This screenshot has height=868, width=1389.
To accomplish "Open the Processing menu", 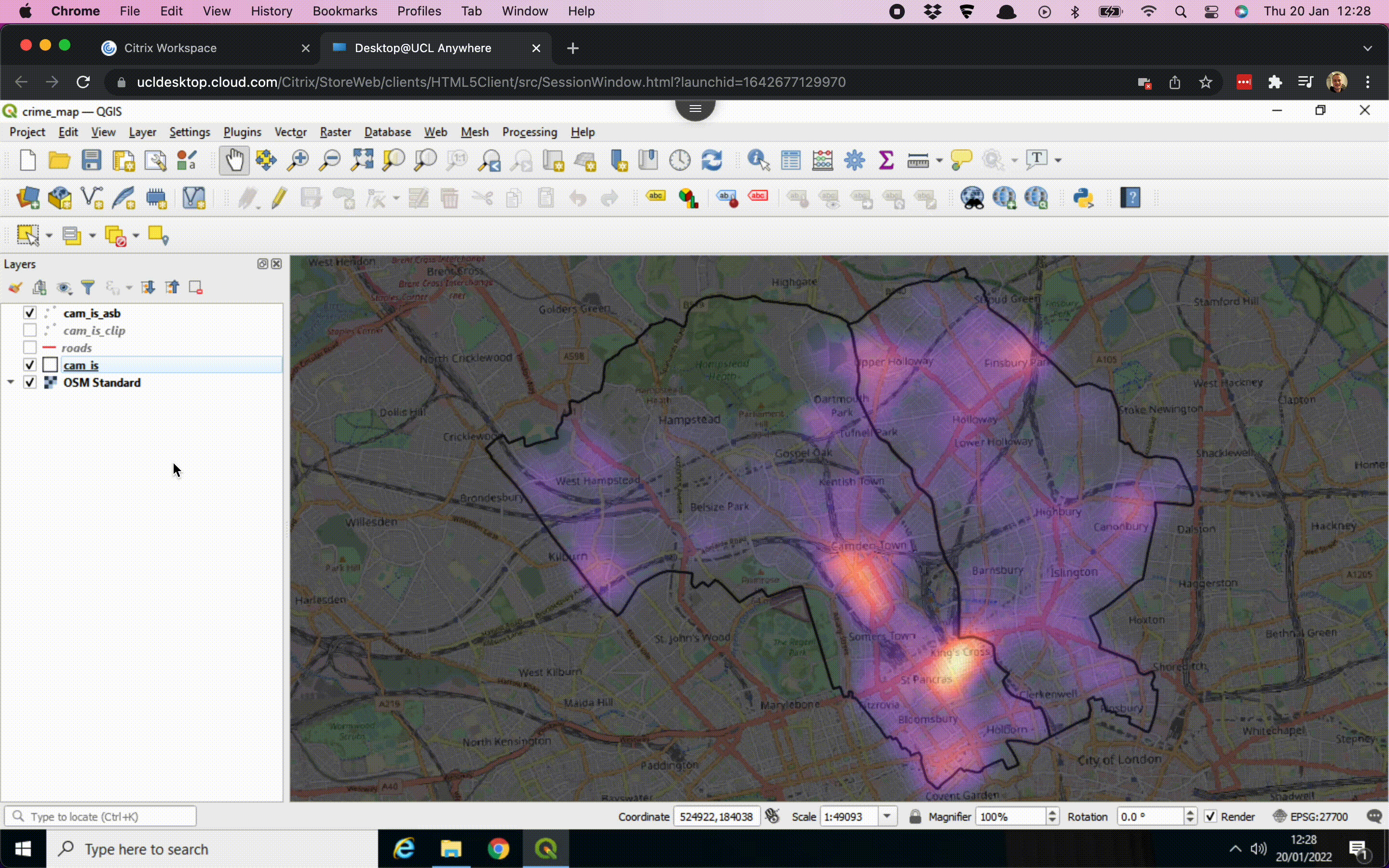I will pyautogui.click(x=529, y=132).
